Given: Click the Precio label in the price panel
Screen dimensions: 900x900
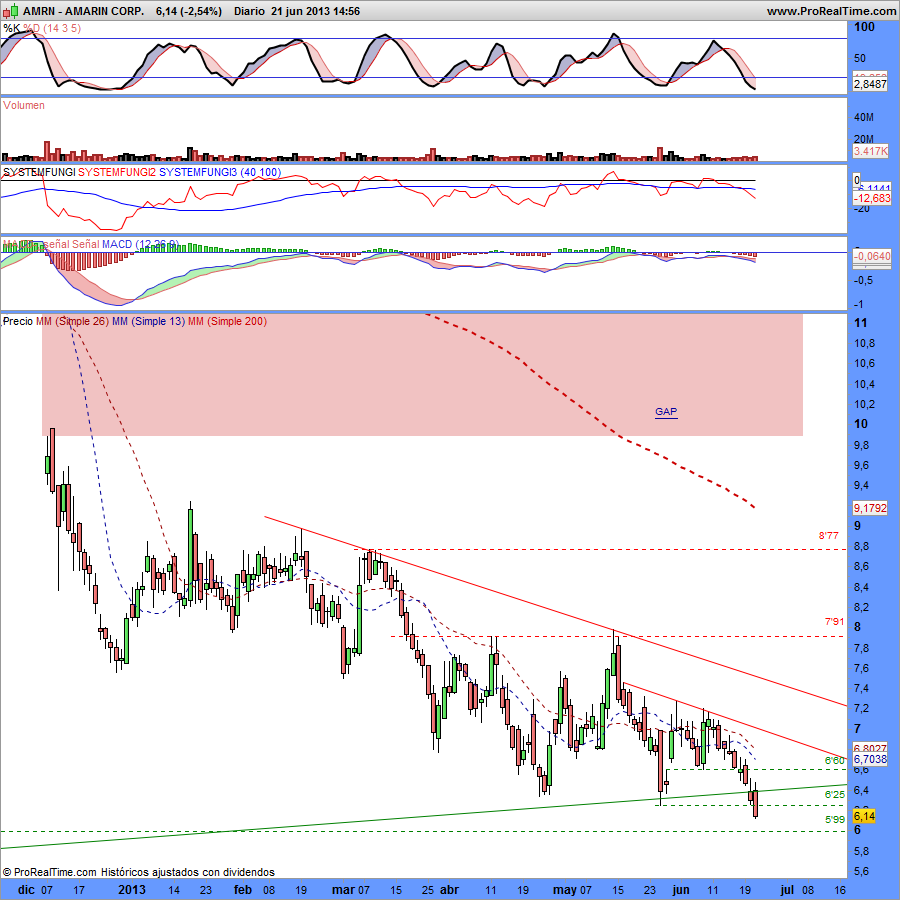Looking at the screenshot, I should tap(18, 321).
